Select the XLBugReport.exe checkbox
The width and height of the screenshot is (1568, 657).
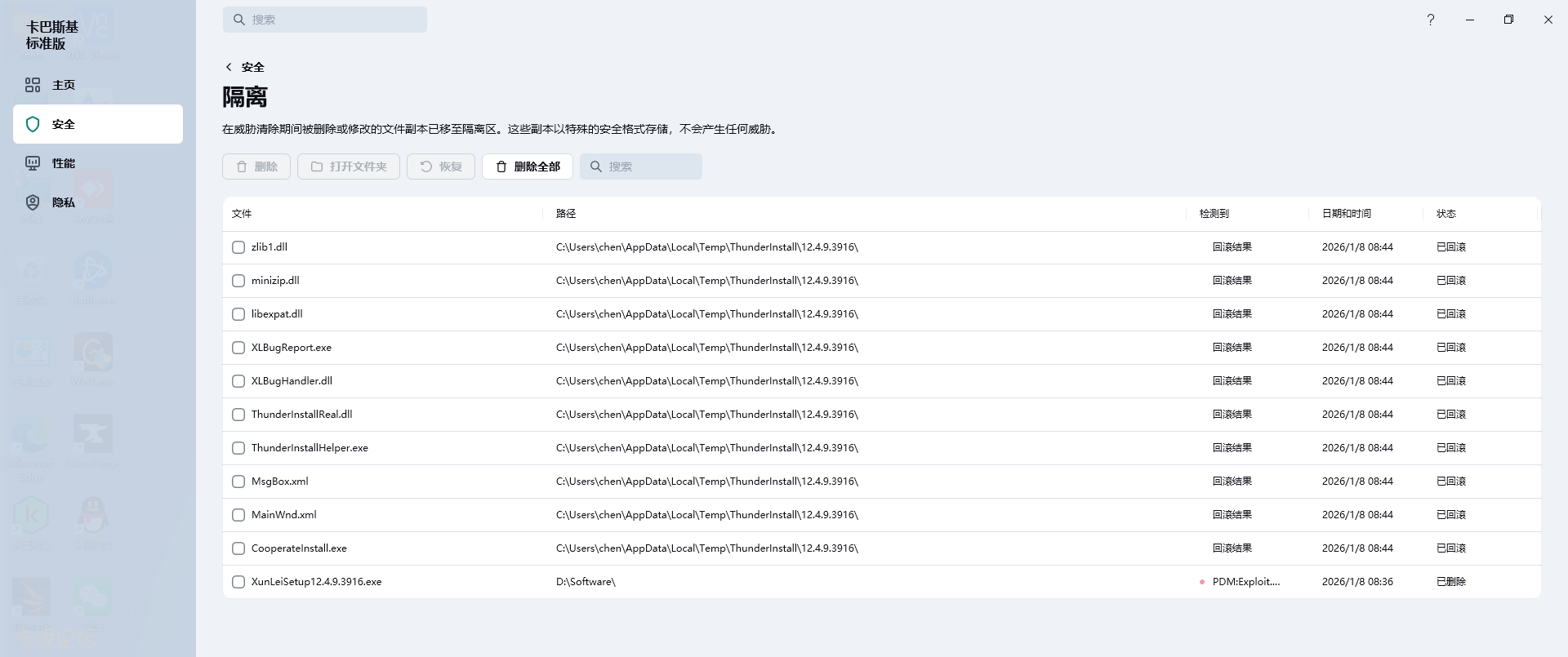pos(238,348)
